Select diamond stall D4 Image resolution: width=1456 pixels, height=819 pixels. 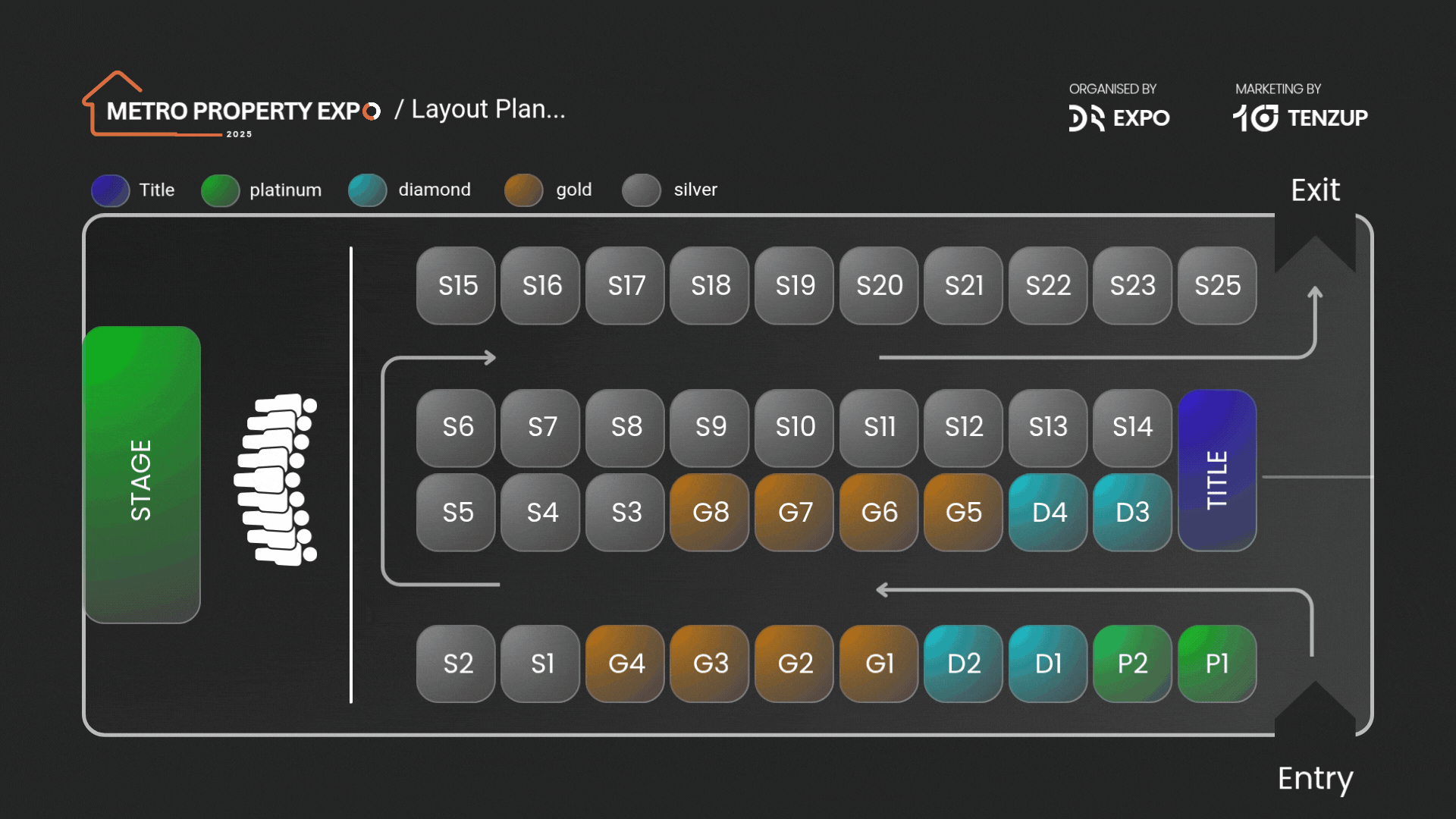[x=1049, y=513]
